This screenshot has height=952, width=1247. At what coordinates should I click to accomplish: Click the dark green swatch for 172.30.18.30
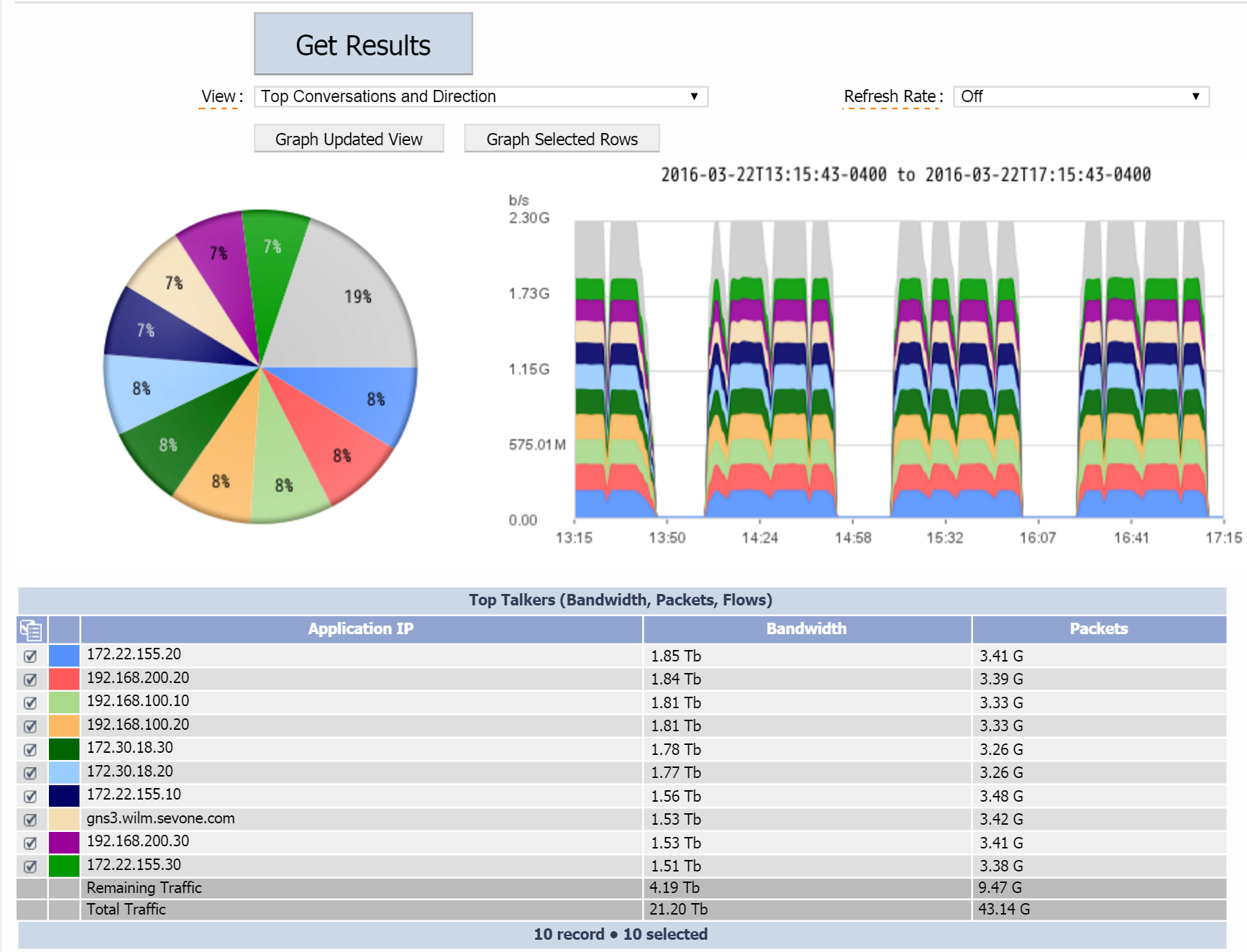64,749
